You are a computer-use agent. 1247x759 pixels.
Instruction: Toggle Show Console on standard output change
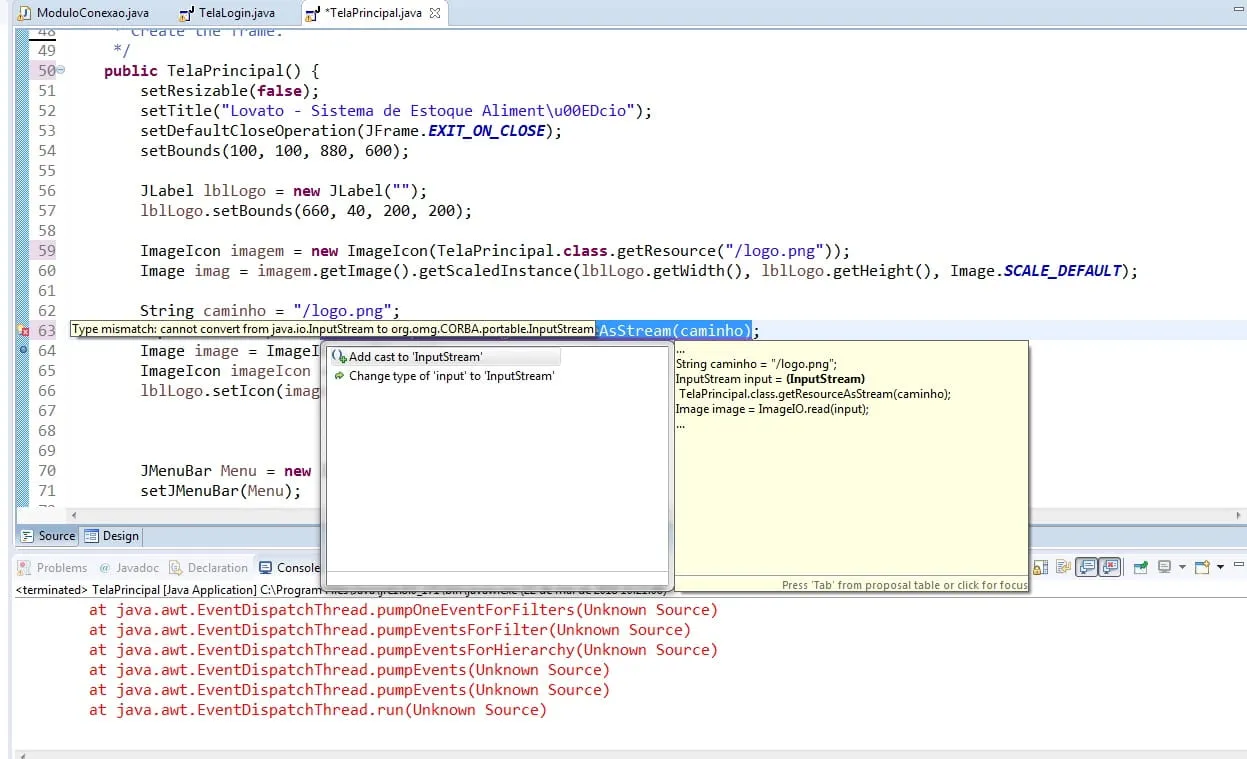point(1086,567)
